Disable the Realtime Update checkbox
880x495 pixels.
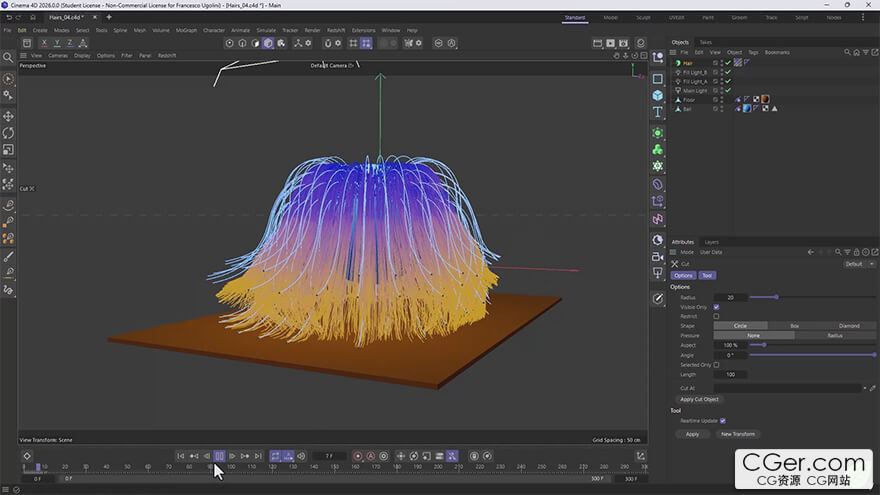722,421
